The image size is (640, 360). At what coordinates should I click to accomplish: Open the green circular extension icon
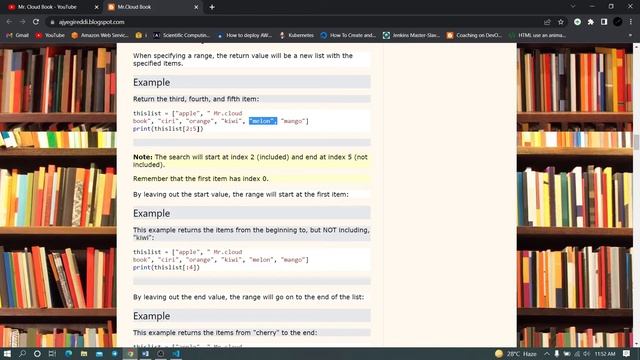(x=577, y=22)
